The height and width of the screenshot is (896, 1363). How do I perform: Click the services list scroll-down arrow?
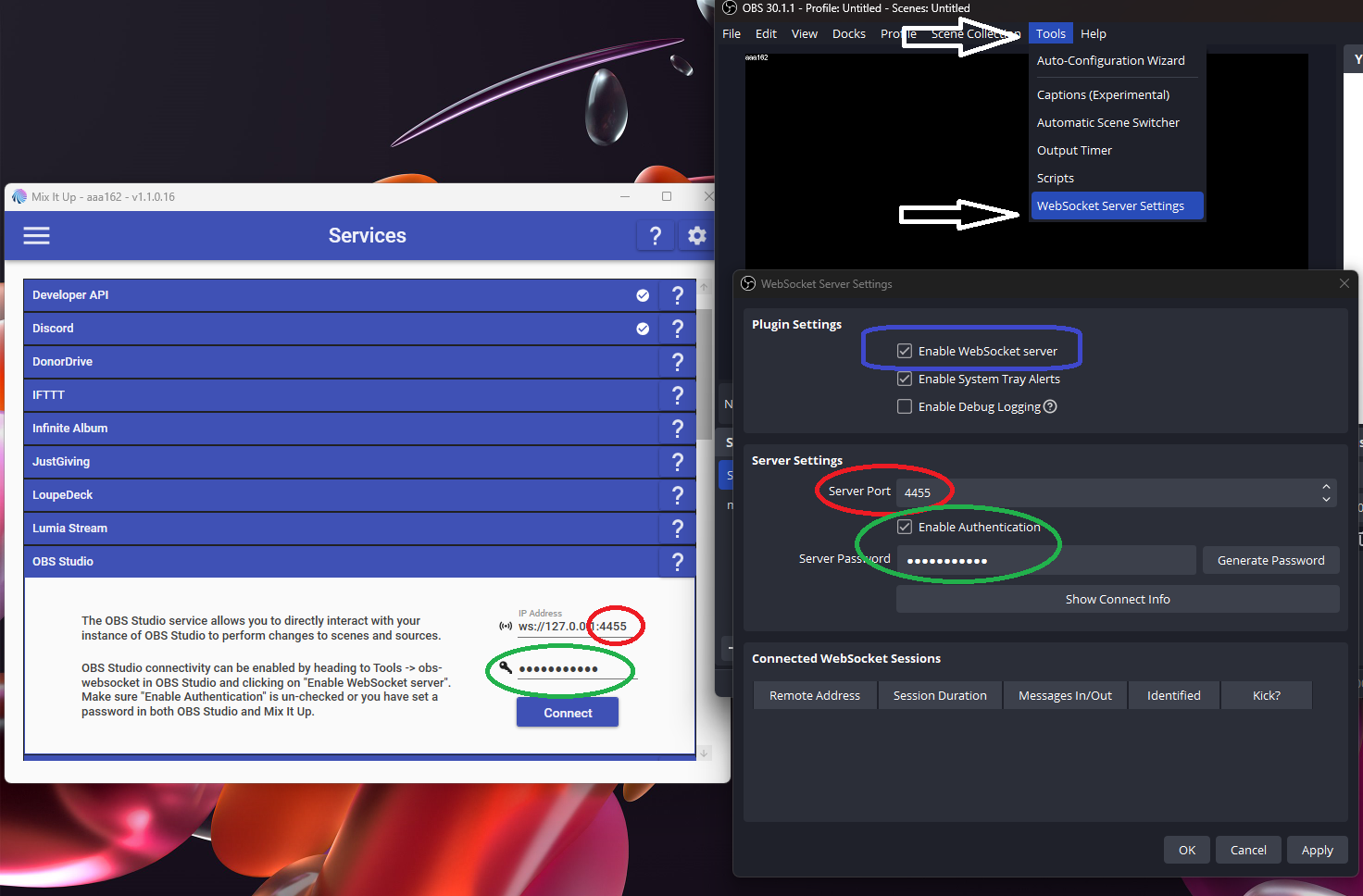point(704,753)
